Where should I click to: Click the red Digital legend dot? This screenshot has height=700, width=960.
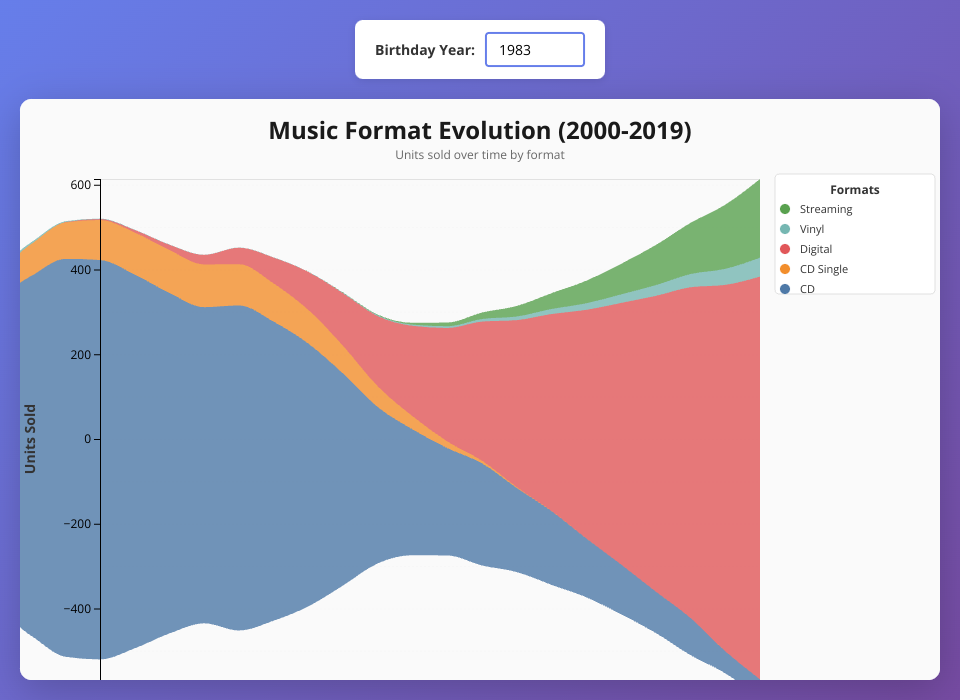(785, 249)
